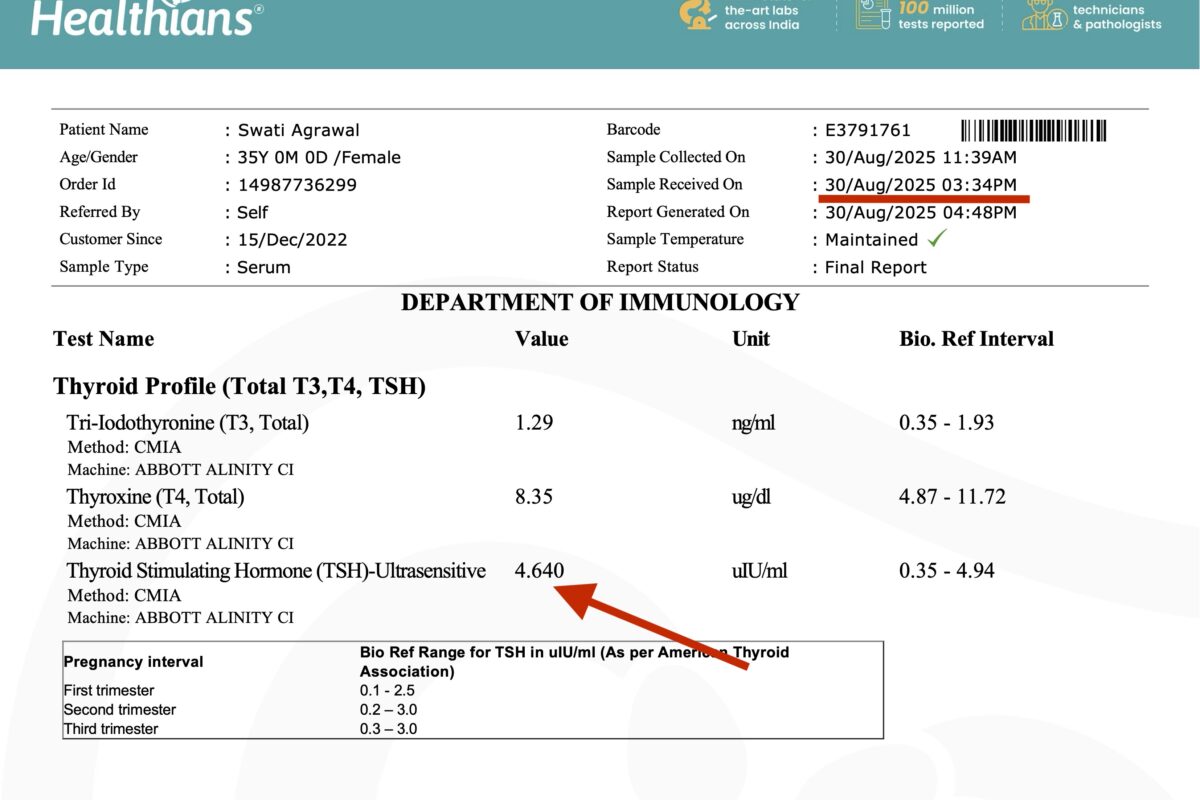Click the Report Status field label
1200x800 pixels.
click(653, 267)
